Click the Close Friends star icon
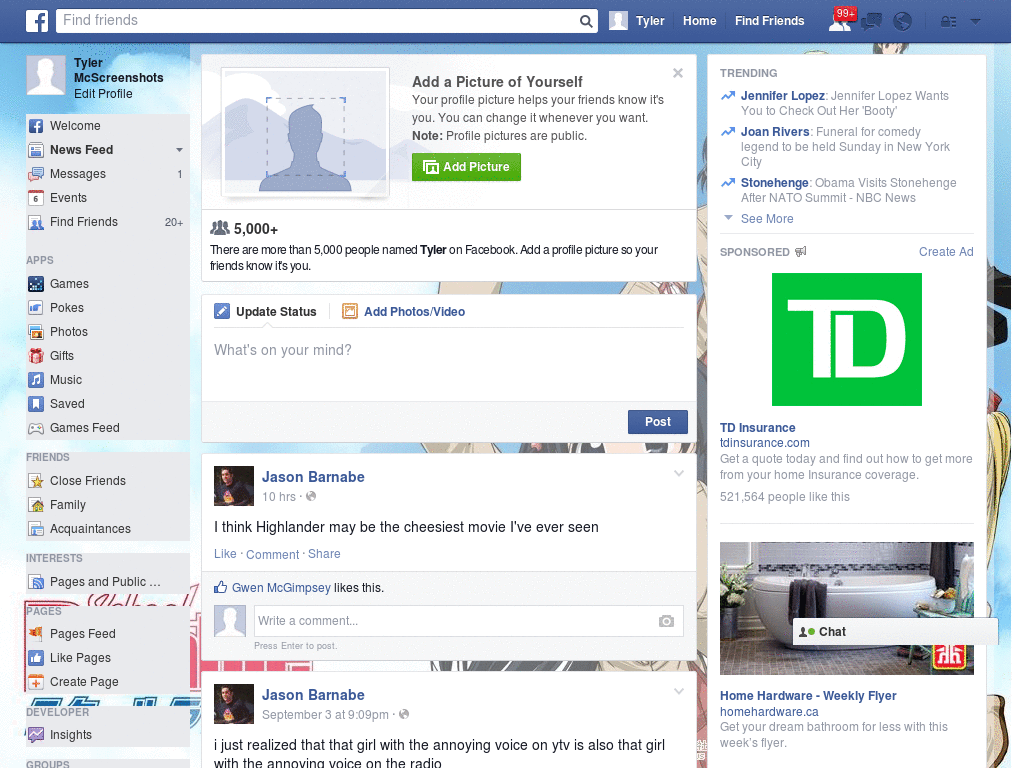Screen dimensions: 1024x768 [x=36, y=481]
